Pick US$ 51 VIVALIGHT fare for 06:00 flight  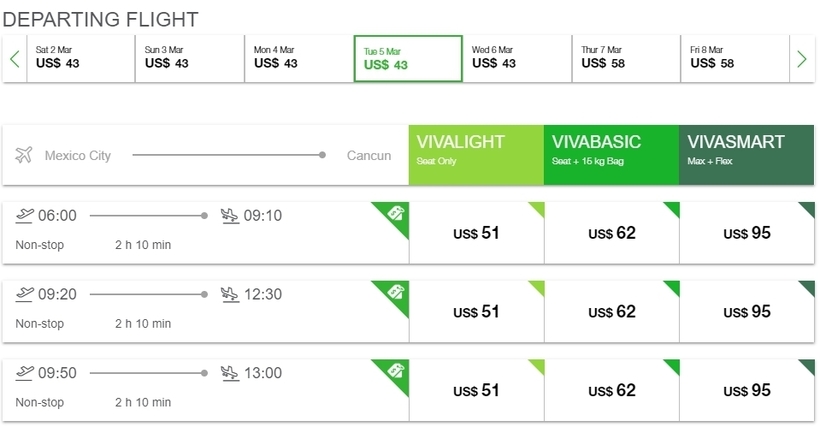pyautogui.click(x=476, y=233)
